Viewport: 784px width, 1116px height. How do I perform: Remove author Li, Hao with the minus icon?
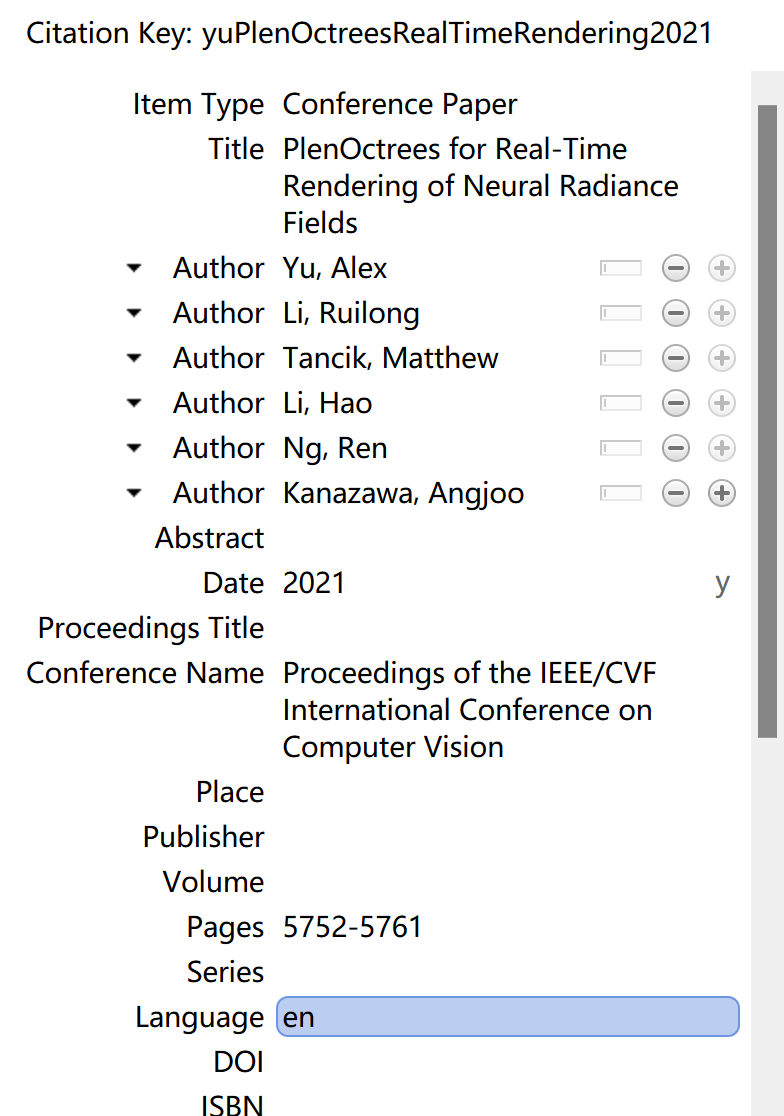click(675, 403)
